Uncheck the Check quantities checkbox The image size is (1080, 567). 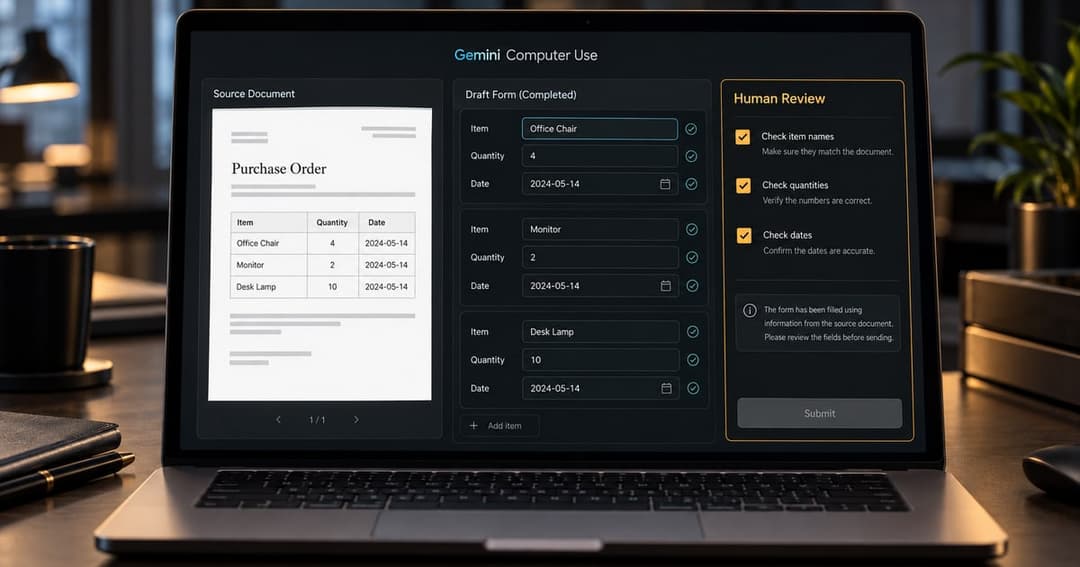[743, 185]
